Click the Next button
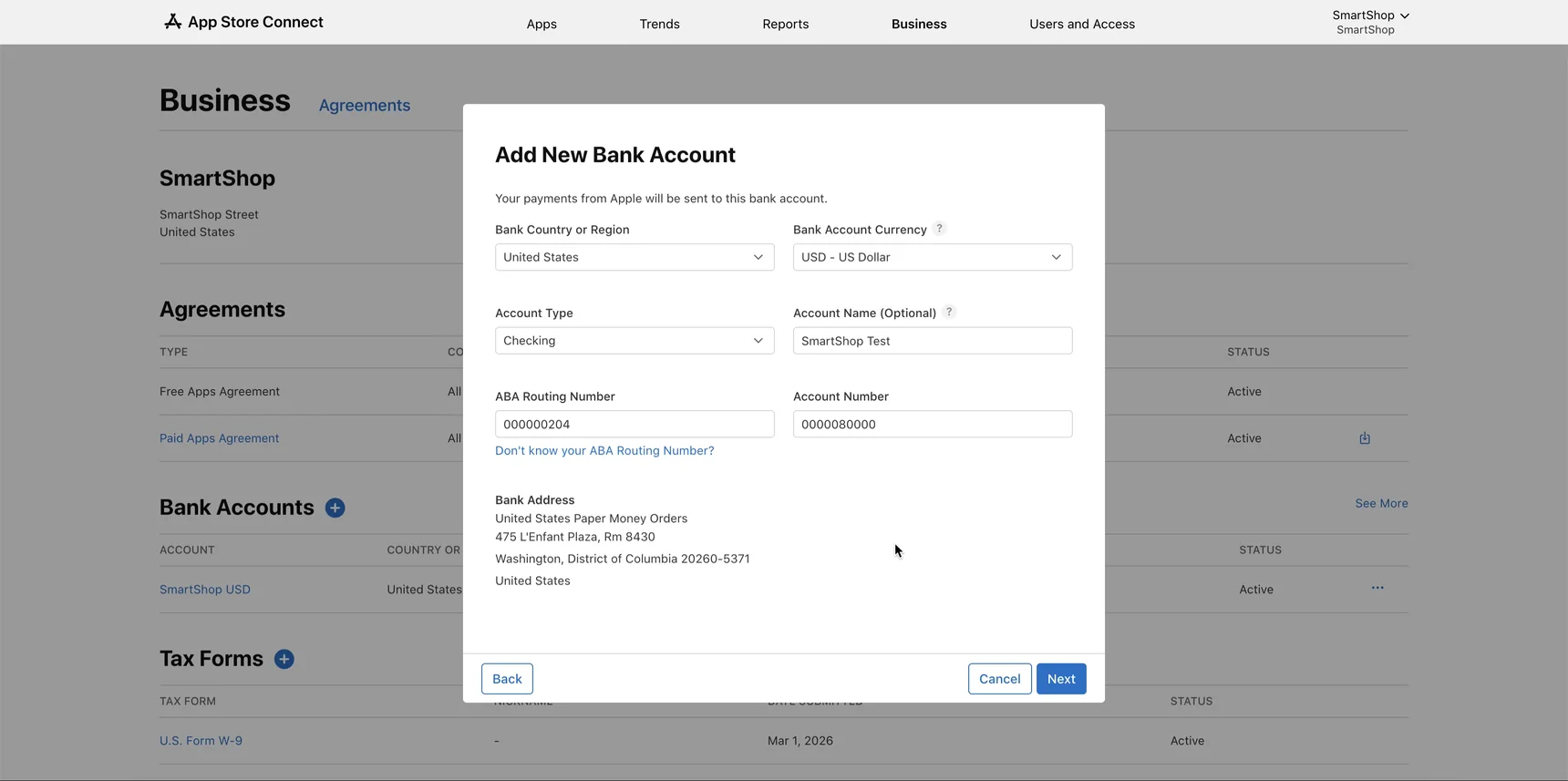Viewport: 1568px width, 781px height. click(x=1061, y=679)
